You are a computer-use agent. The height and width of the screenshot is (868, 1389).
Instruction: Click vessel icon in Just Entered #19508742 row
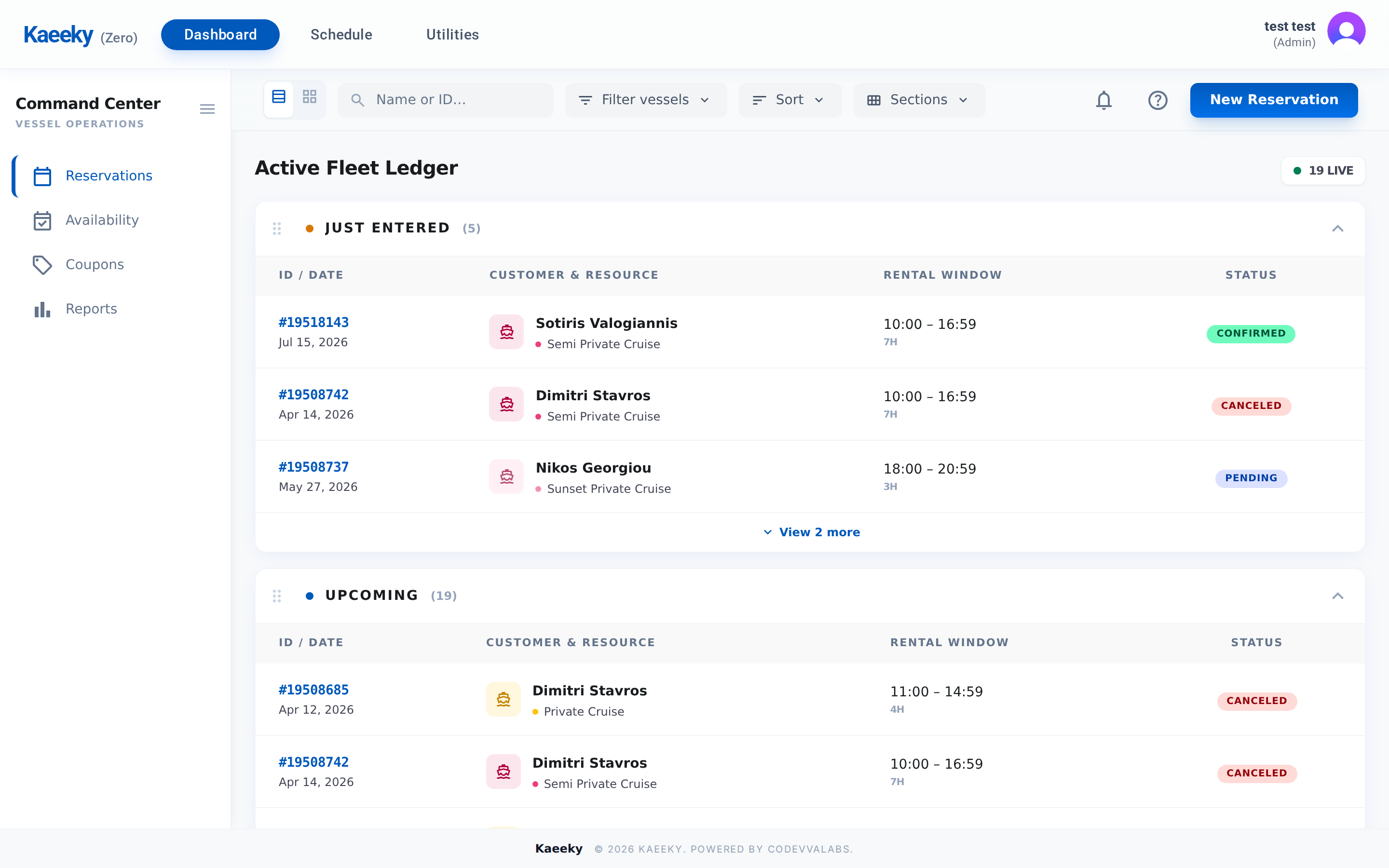pyautogui.click(x=506, y=404)
